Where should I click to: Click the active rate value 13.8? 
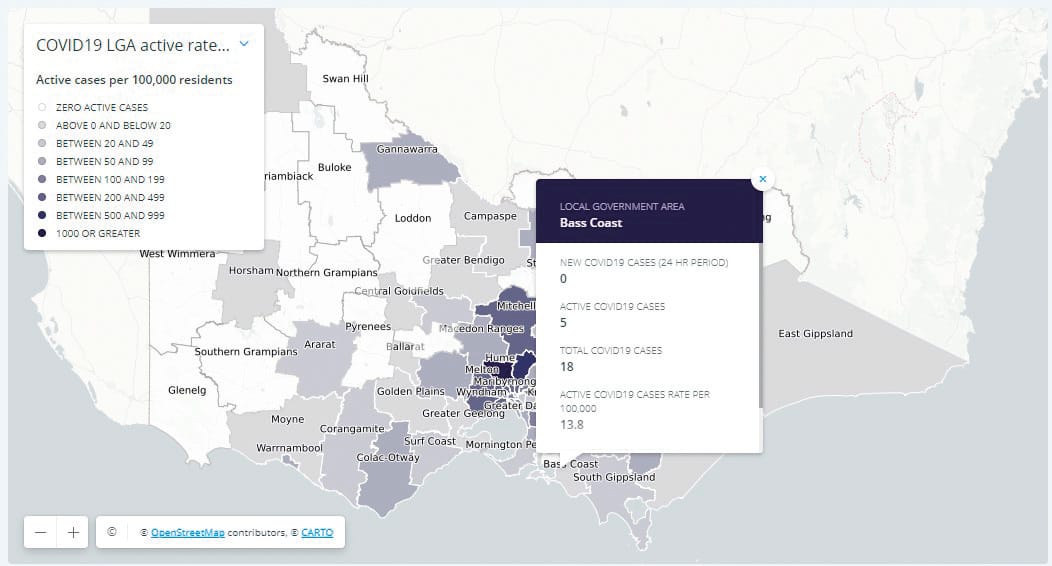tap(572, 424)
